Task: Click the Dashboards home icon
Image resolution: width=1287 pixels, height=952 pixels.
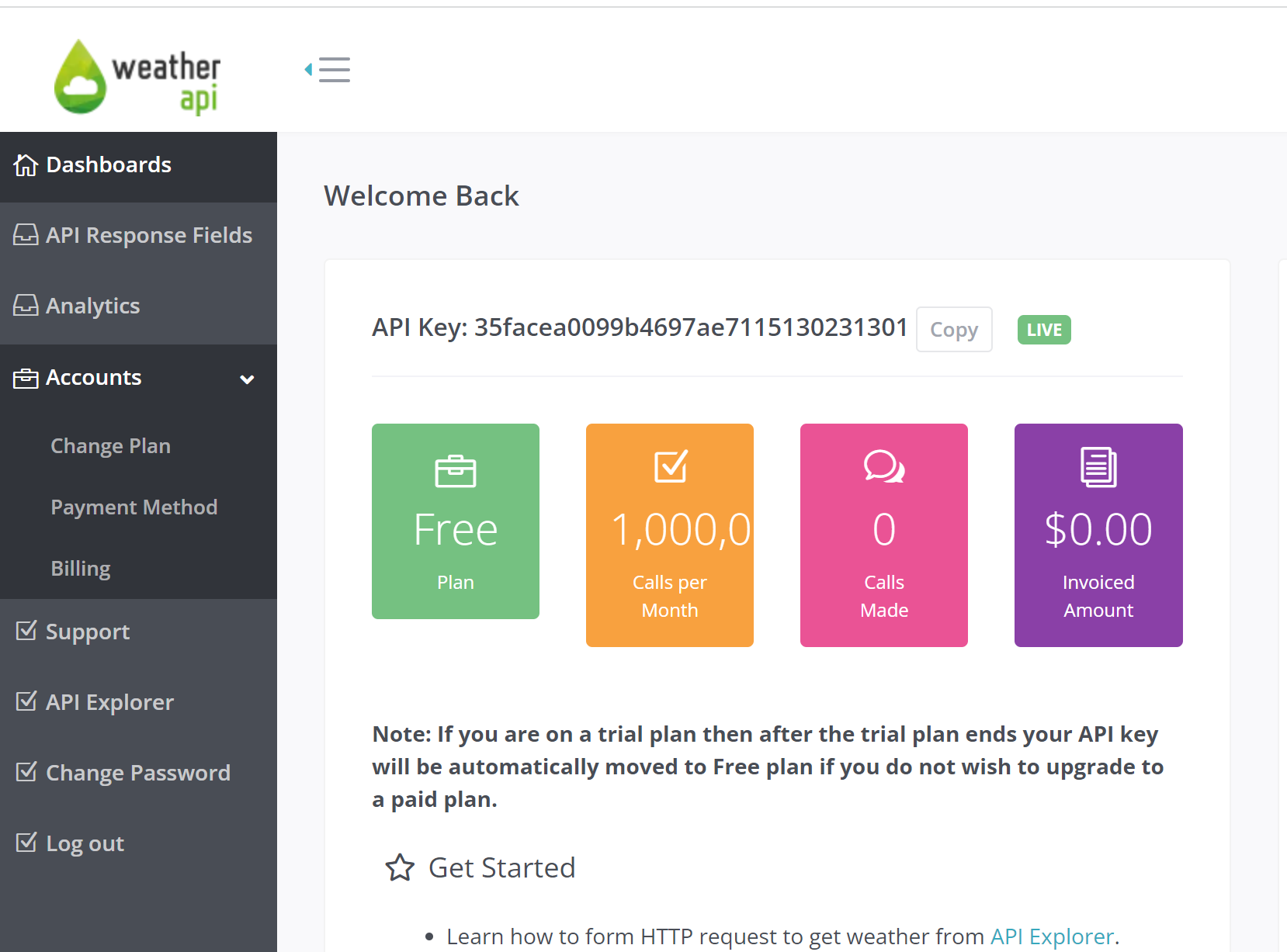Action: click(26, 165)
